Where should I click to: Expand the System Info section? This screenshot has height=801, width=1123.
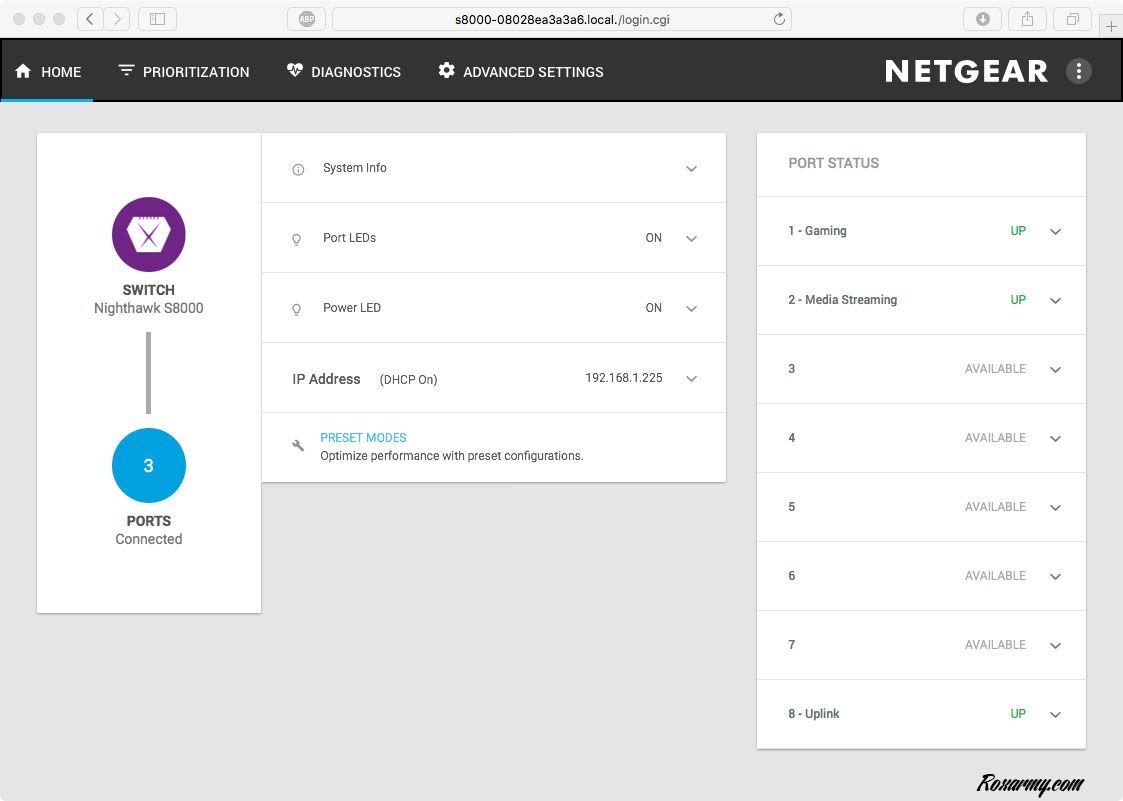tap(691, 169)
